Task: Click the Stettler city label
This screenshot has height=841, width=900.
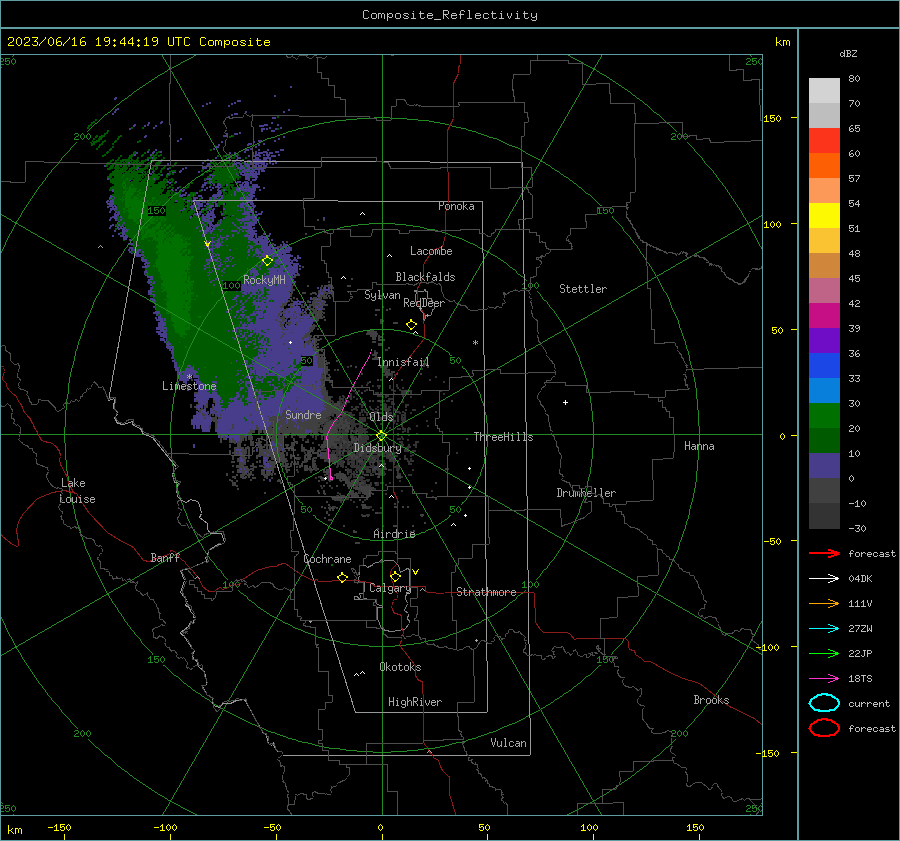Action: pyautogui.click(x=583, y=289)
